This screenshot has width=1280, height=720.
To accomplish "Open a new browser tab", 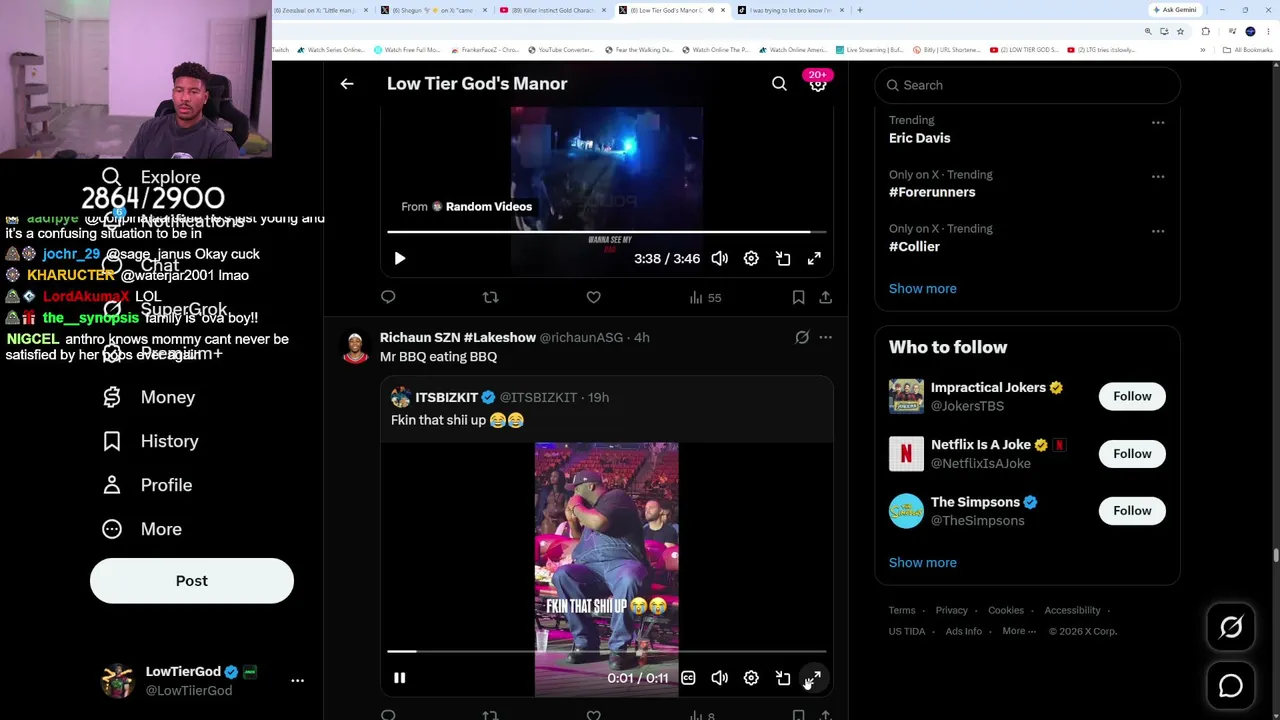I will [x=859, y=10].
